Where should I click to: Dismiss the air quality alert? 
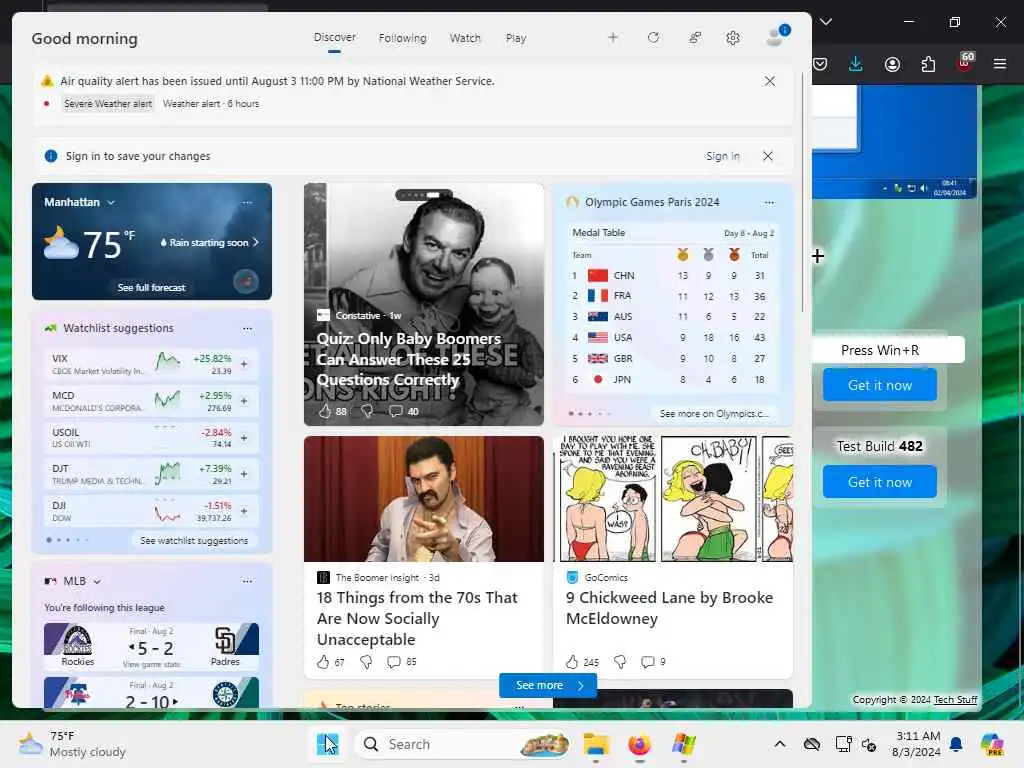770,81
